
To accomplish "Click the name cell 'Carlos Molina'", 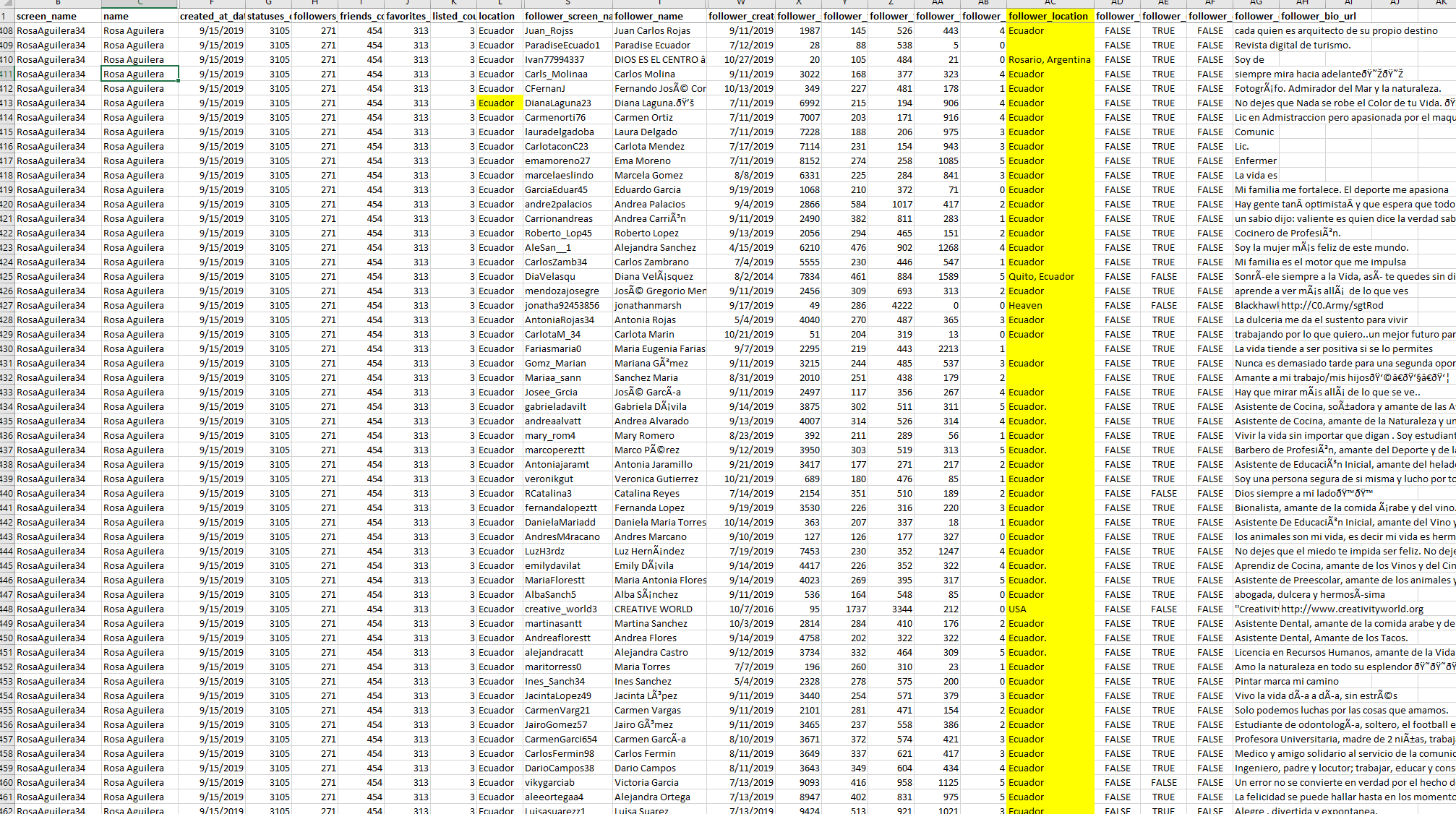I will pyautogui.click(x=659, y=74).
